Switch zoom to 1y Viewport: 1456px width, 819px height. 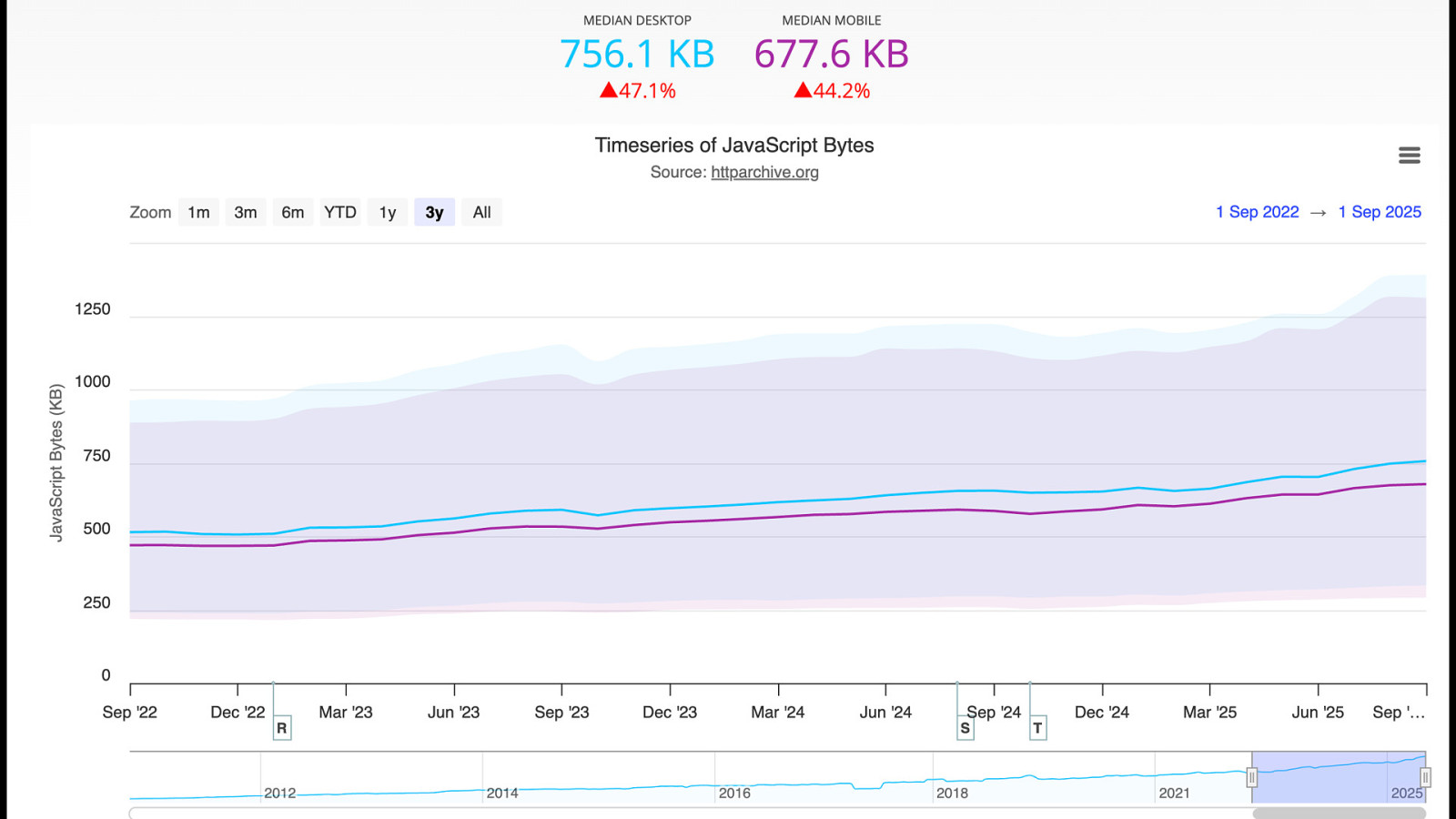coord(388,212)
